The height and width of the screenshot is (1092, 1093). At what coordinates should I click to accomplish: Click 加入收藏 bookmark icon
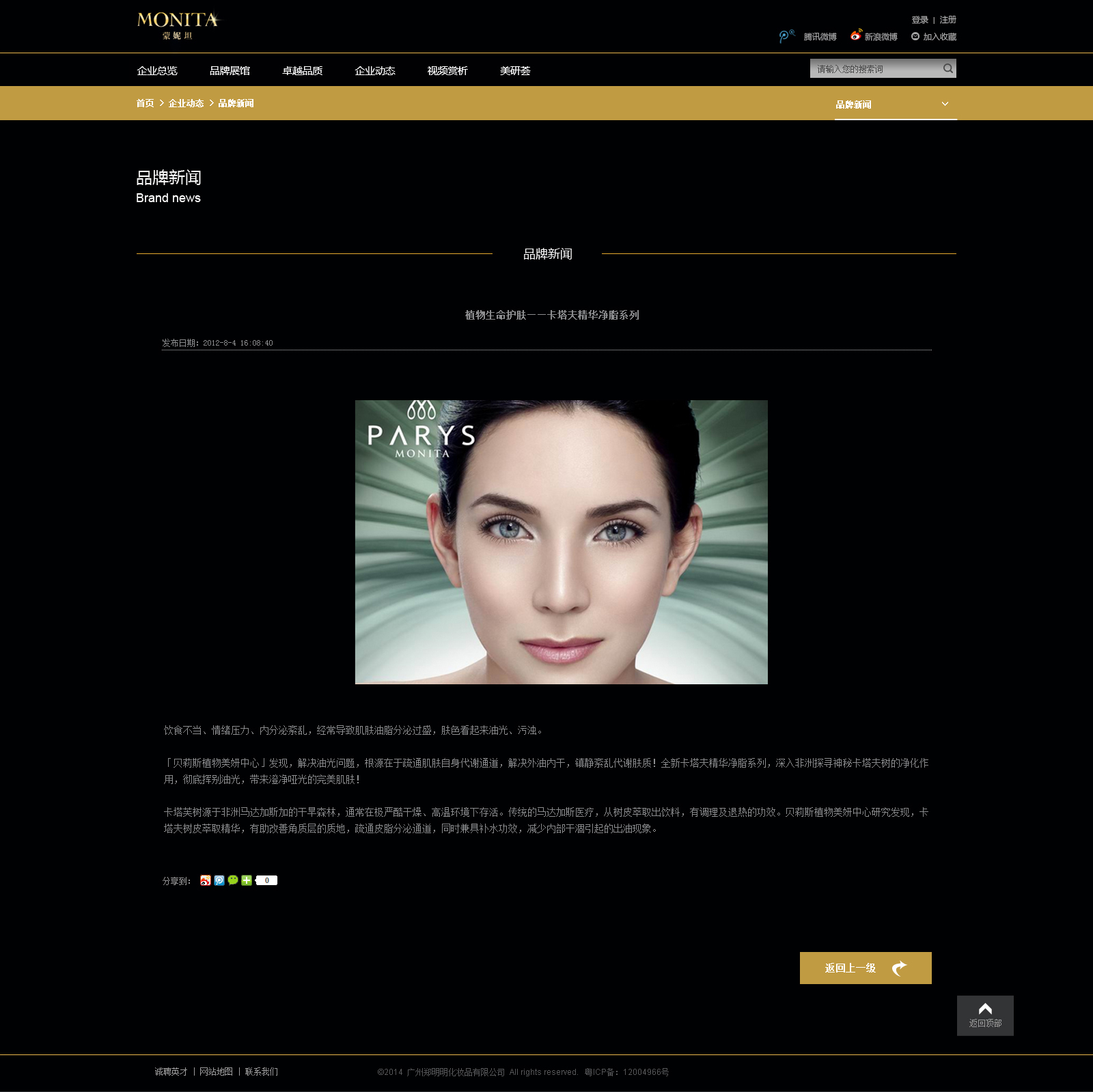pyautogui.click(x=915, y=36)
